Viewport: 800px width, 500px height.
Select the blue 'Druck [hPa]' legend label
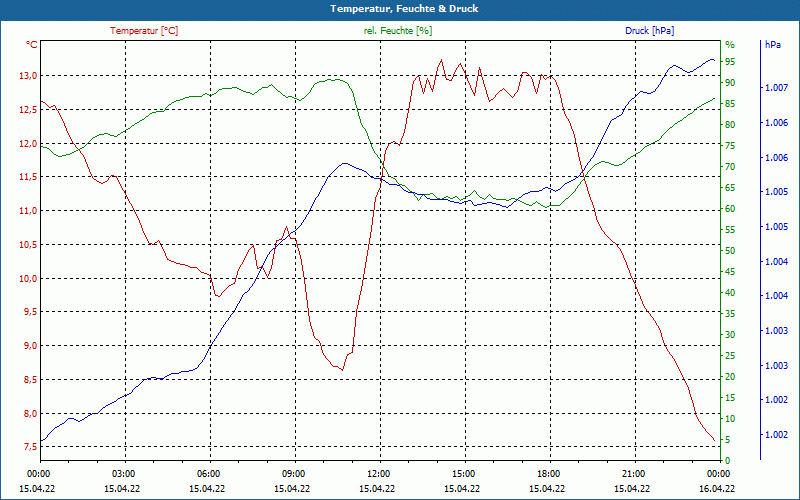click(649, 31)
